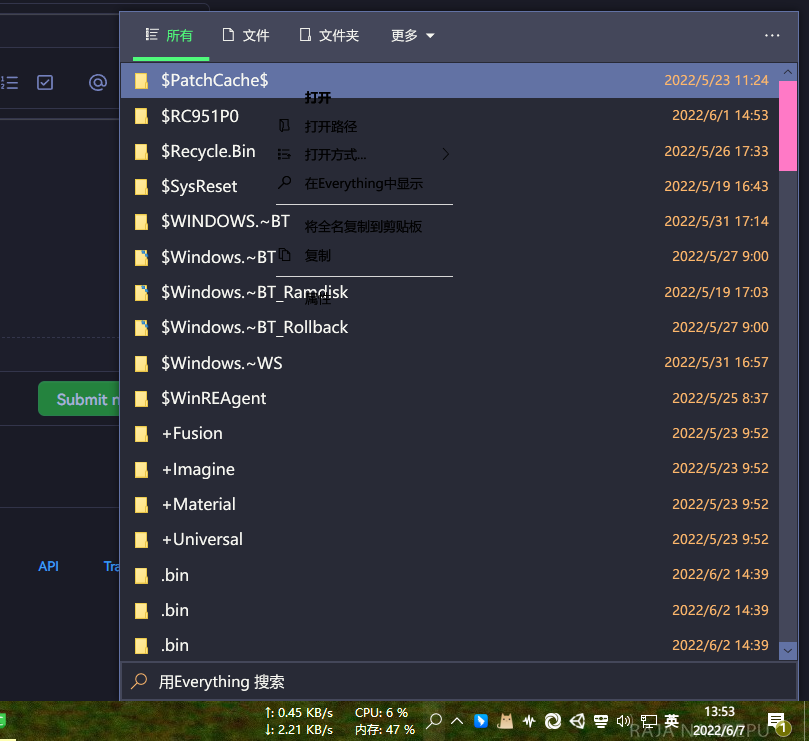Switch to the 文件夹 tab
The height and width of the screenshot is (741, 809).
(x=329, y=36)
